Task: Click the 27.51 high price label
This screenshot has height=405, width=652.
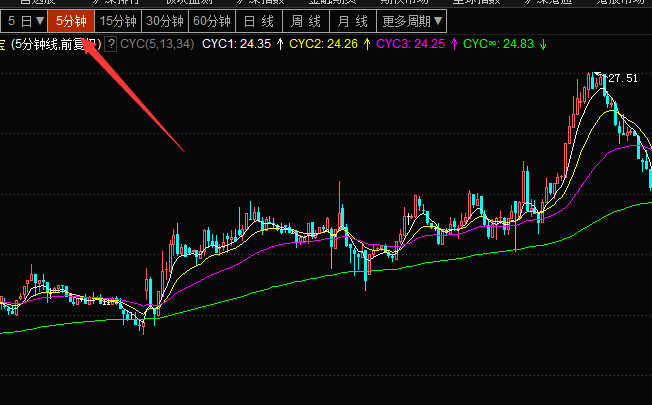Action: point(623,78)
